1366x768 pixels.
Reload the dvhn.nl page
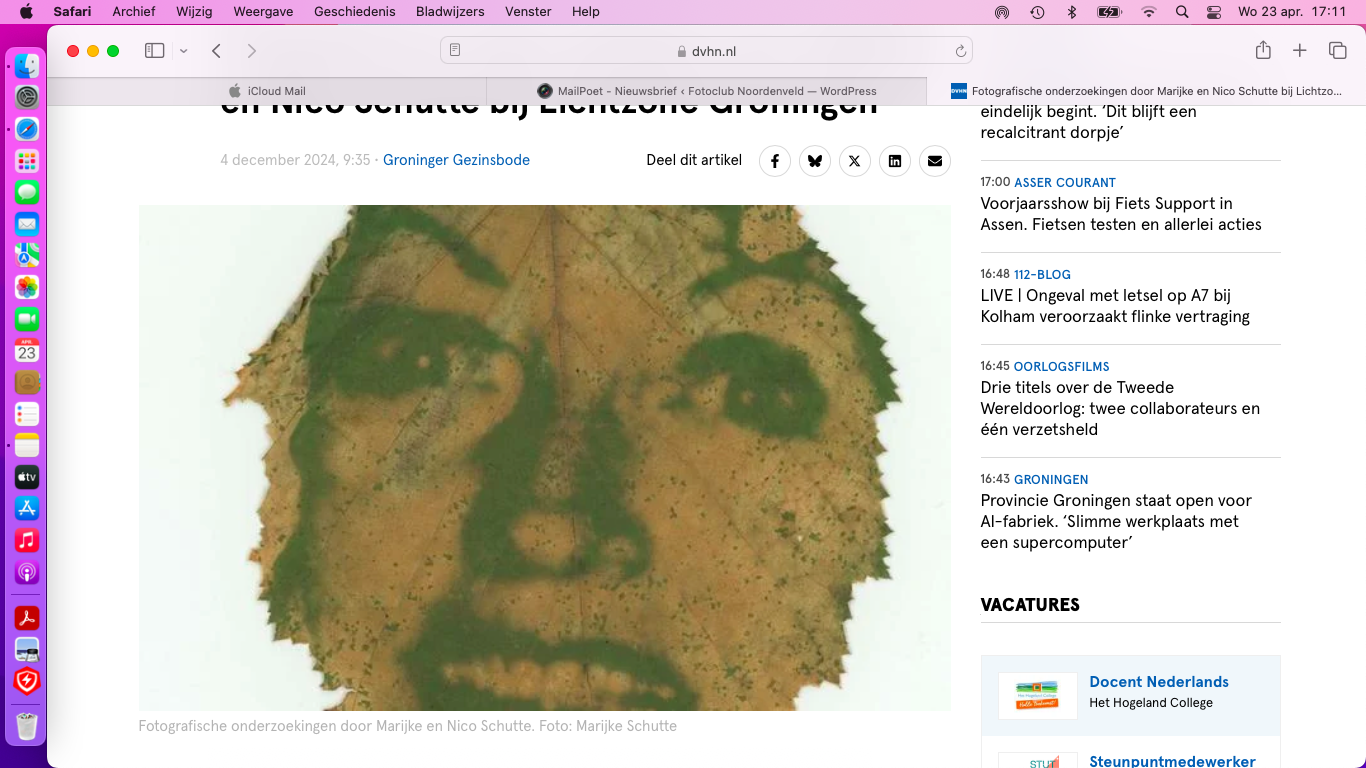point(960,51)
